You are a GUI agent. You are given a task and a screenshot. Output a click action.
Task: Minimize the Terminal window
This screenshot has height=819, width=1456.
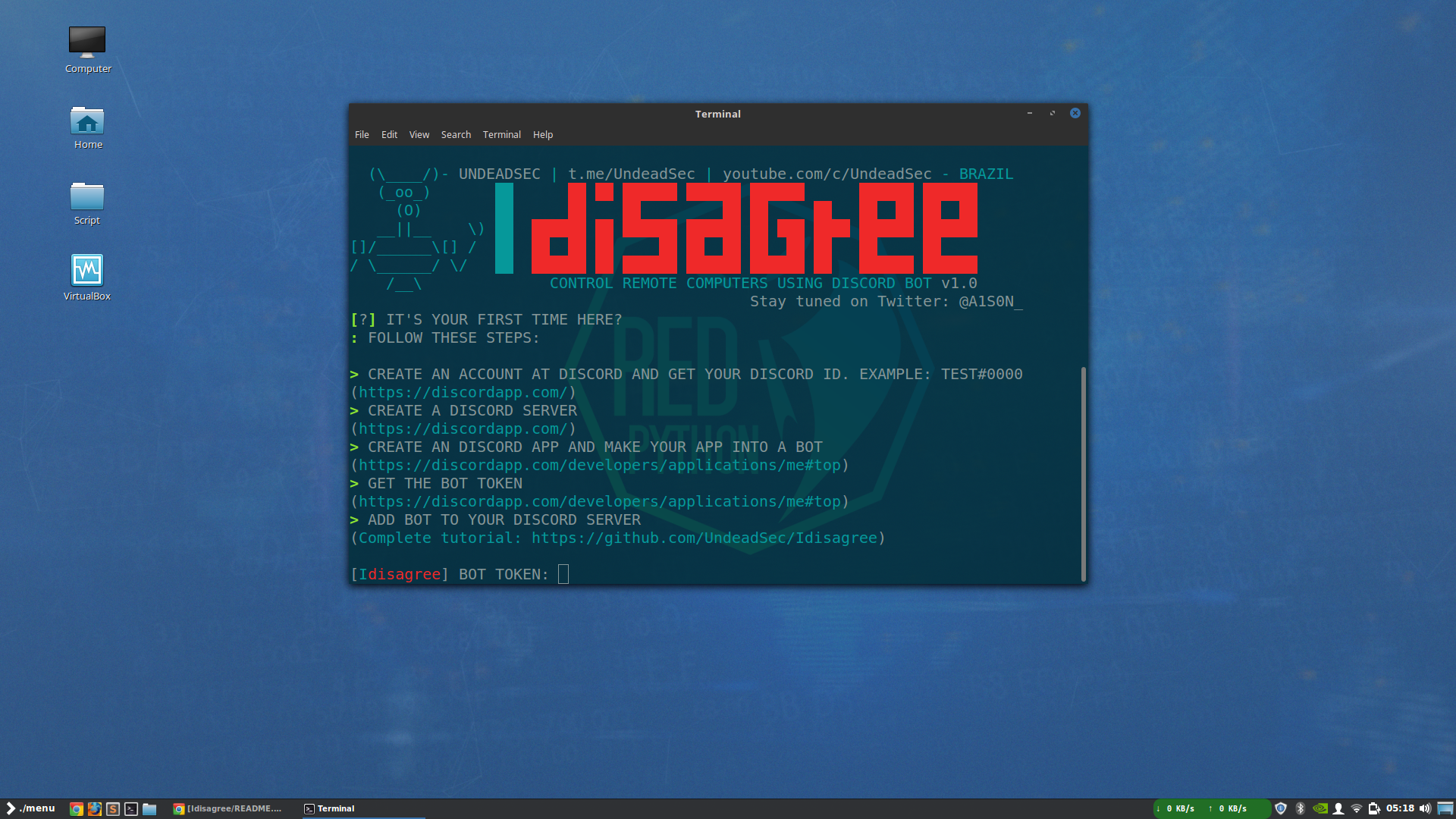[x=1030, y=113]
